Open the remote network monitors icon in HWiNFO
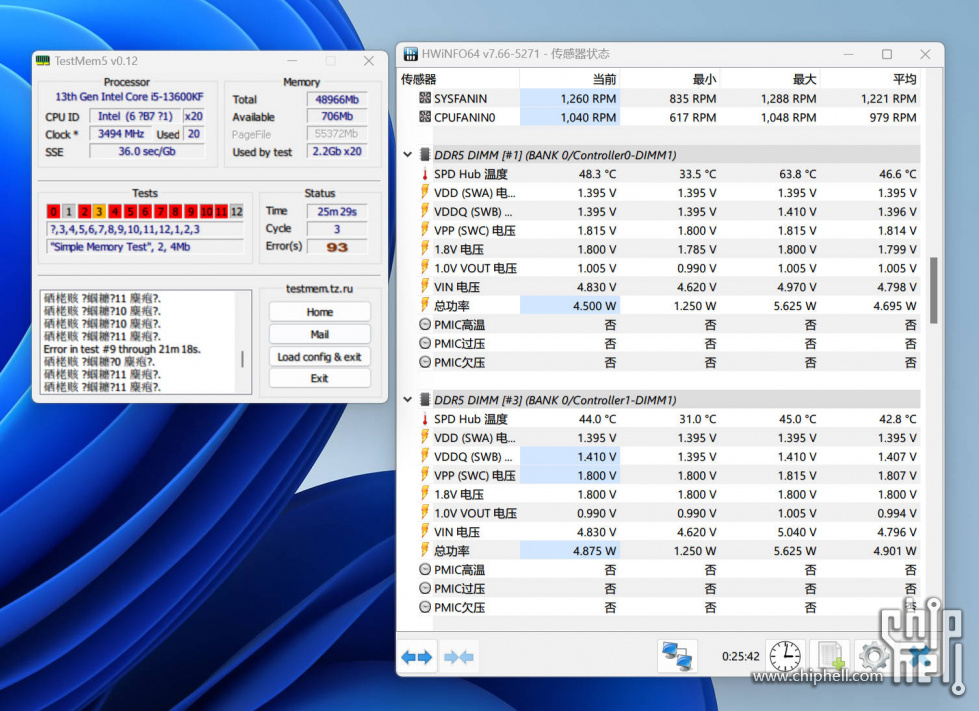 point(677,657)
